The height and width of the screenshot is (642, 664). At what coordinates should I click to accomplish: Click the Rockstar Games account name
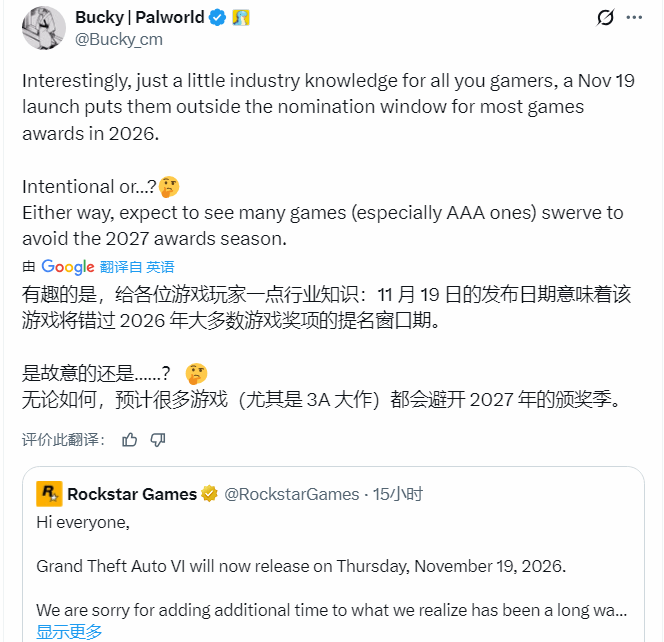coord(132,494)
